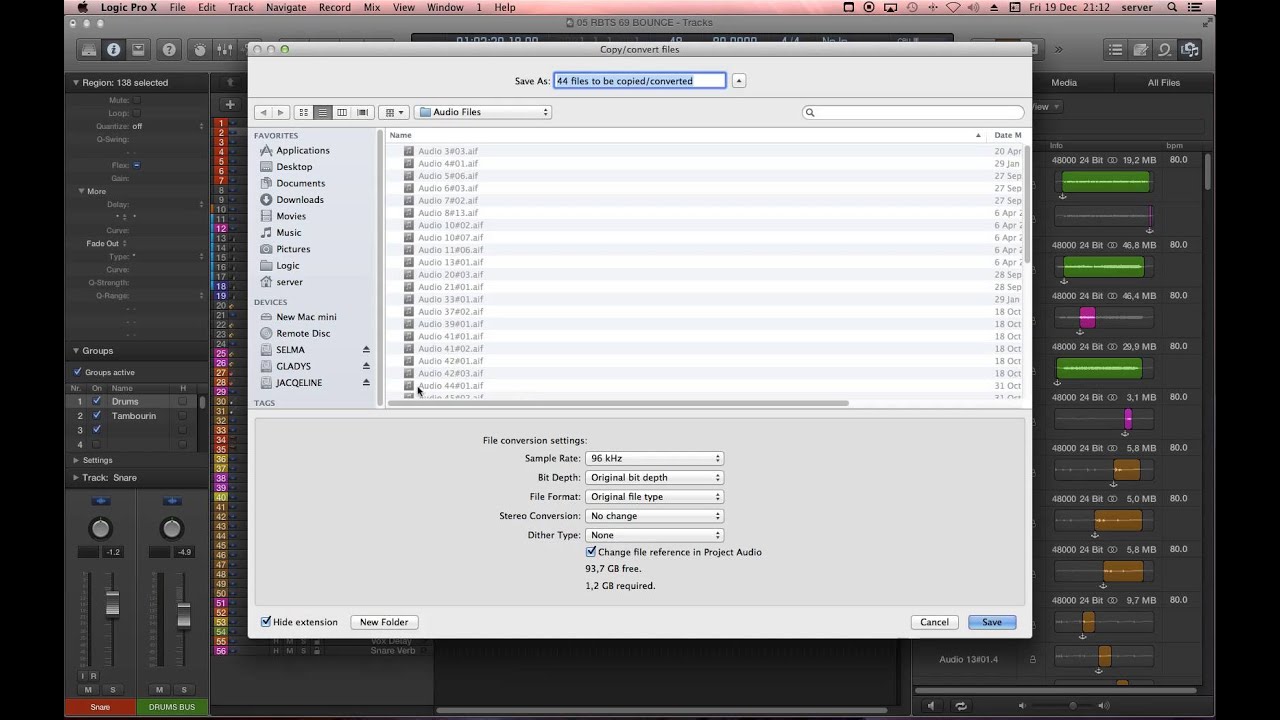Open the File menu
The height and width of the screenshot is (720, 1280).
coord(177,7)
